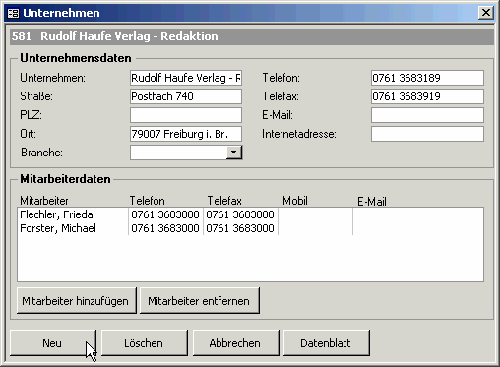Click the form icon in title bar
The image size is (500, 367).
13,13
